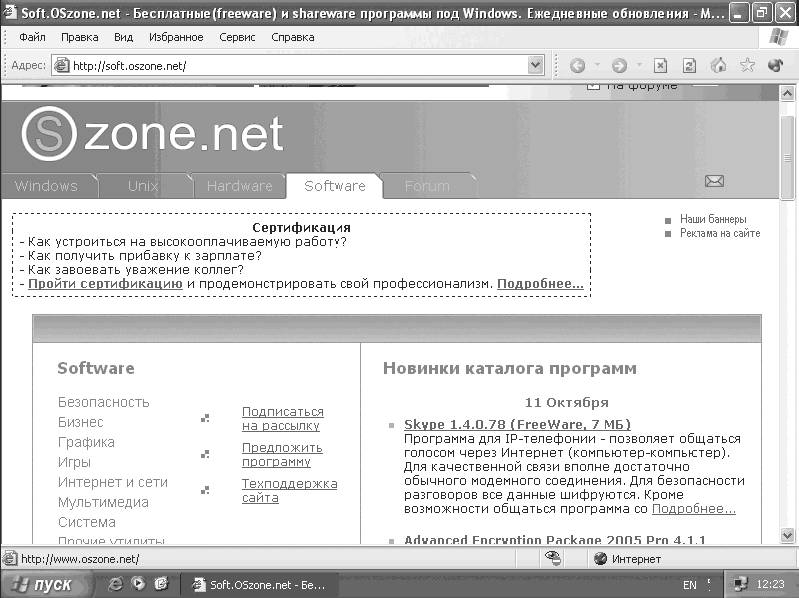
Task: Click the vertical scrollbar down arrow
Action: tap(787, 535)
